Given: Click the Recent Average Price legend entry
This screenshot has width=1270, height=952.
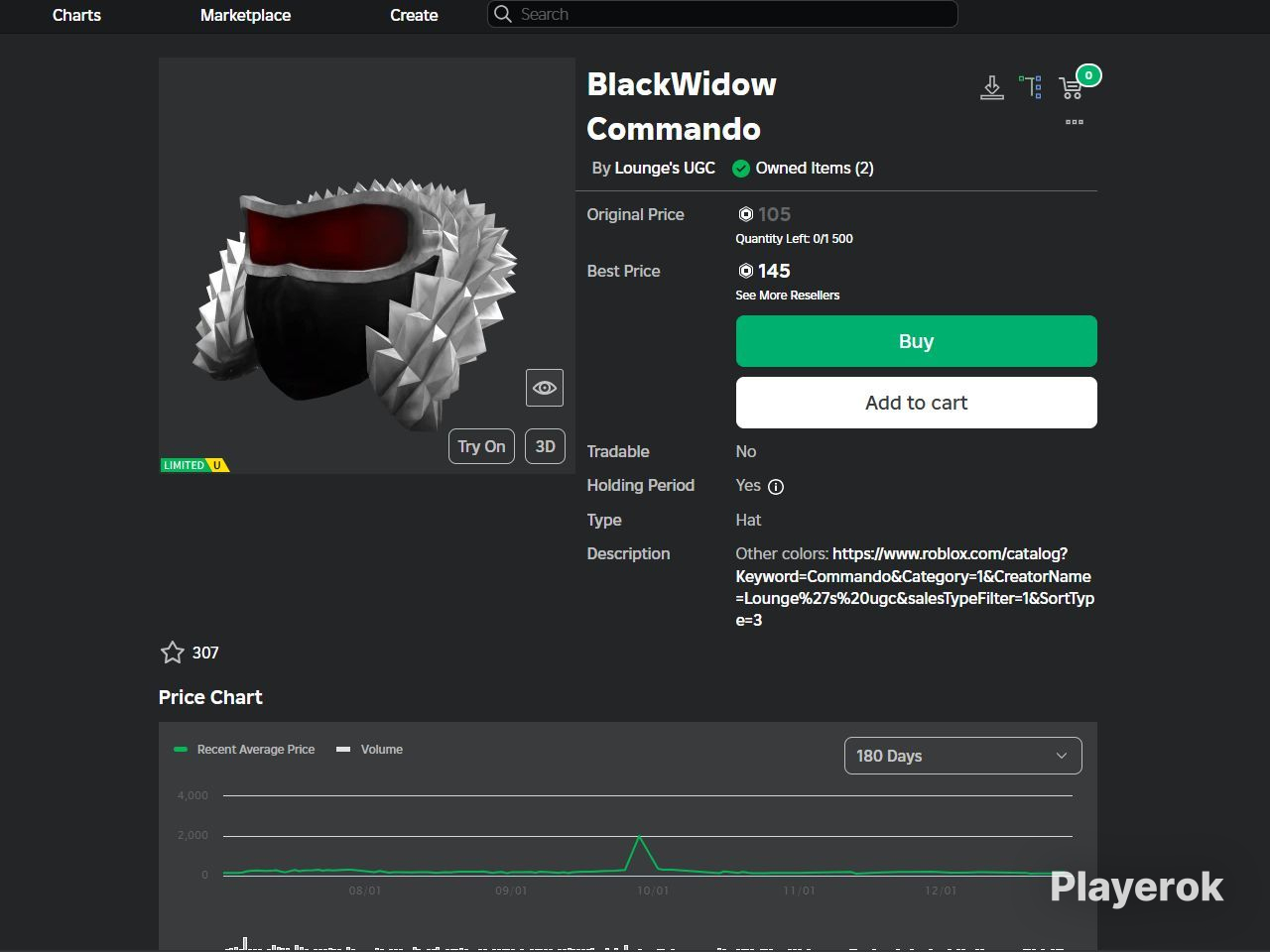Looking at the screenshot, I should pyautogui.click(x=244, y=750).
